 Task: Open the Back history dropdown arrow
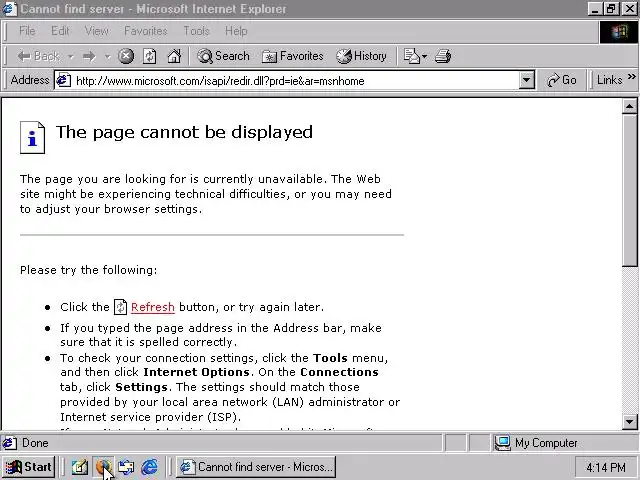coord(71,56)
